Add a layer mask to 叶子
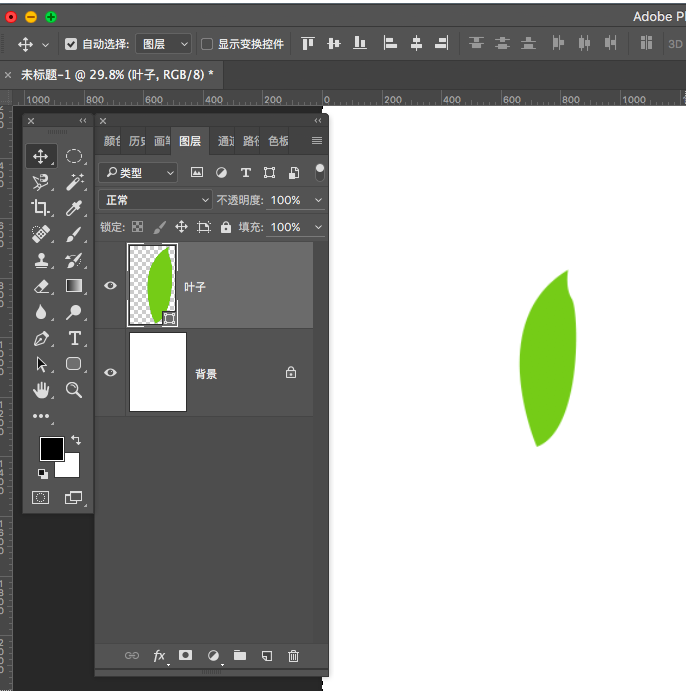Screen dimensions: 686x691 (185, 655)
